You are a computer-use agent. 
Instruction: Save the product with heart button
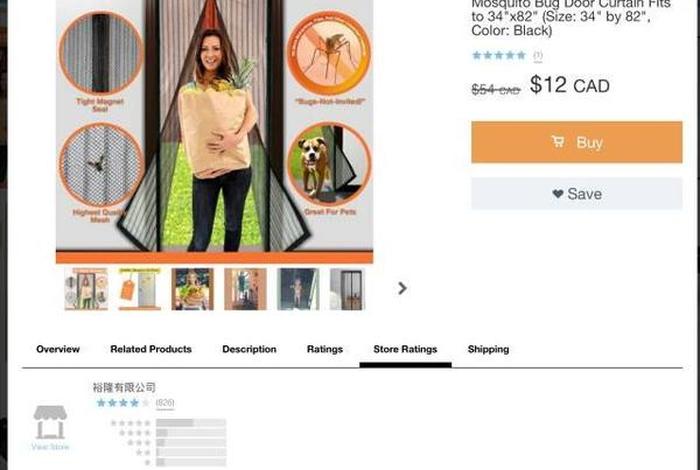[x=576, y=193]
